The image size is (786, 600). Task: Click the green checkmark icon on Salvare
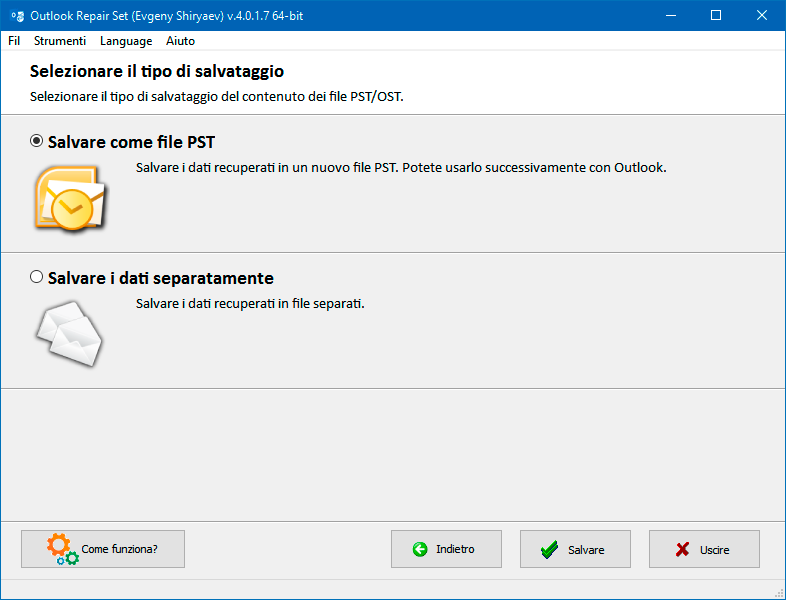(x=549, y=550)
